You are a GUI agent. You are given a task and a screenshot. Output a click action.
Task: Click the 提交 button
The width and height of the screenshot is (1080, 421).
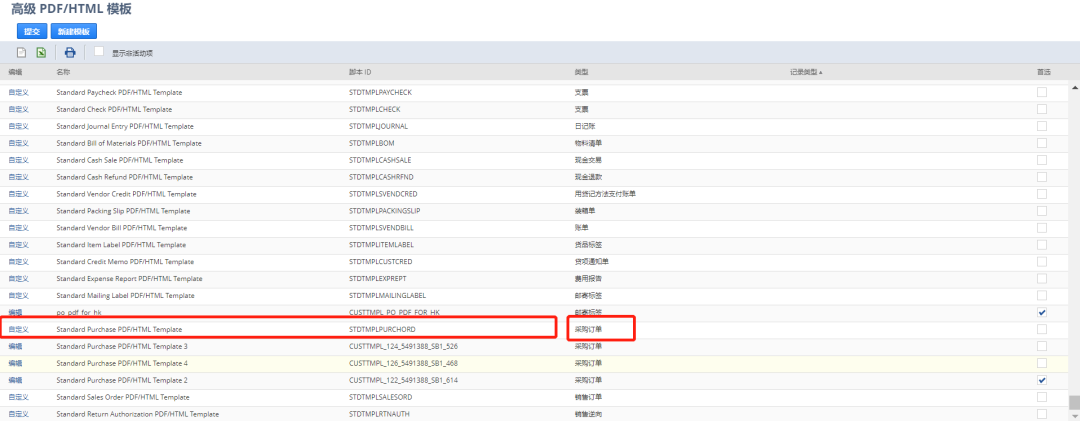[x=32, y=31]
